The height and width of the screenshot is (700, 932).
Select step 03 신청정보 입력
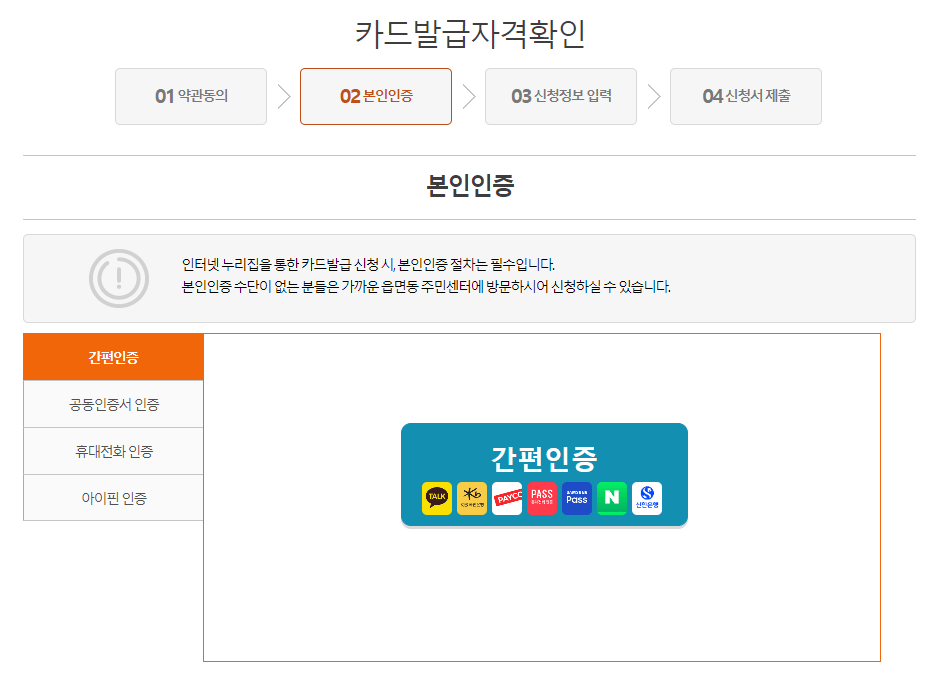[x=560, y=96]
